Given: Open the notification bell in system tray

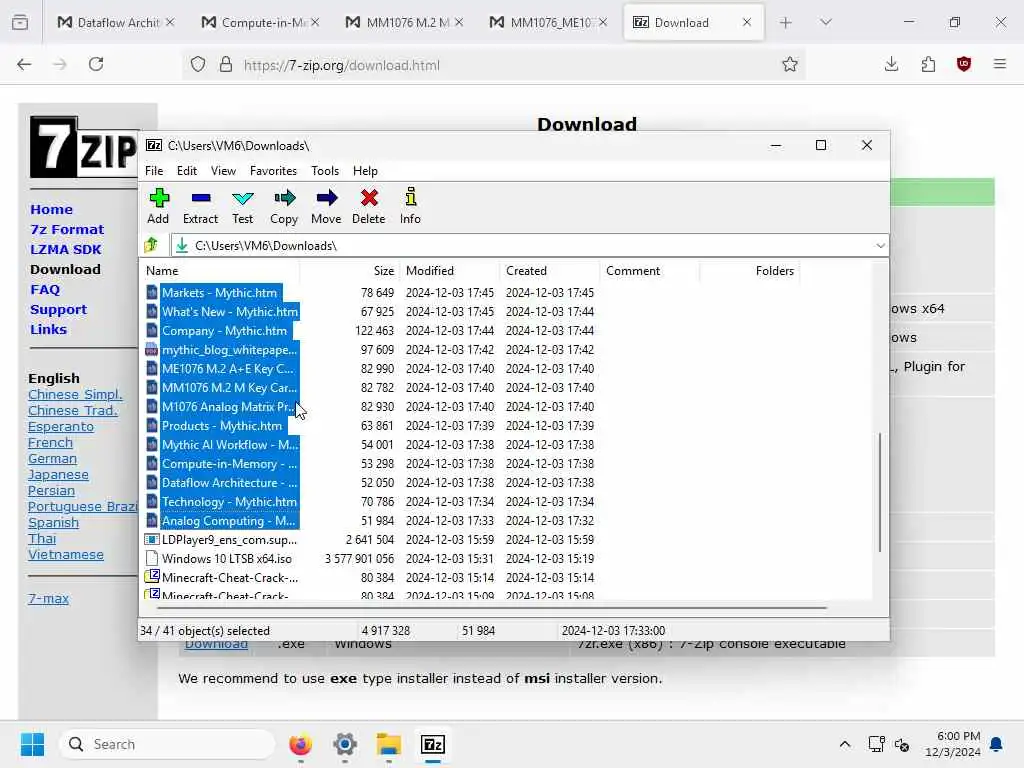Looking at the screenshot, I should [997, 744].
